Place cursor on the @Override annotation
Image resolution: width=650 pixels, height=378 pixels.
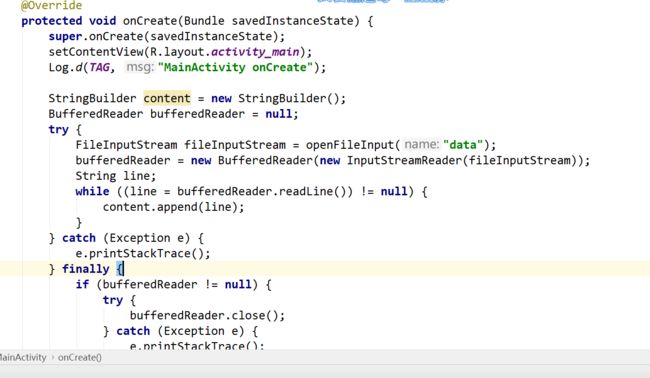point(51,5)
